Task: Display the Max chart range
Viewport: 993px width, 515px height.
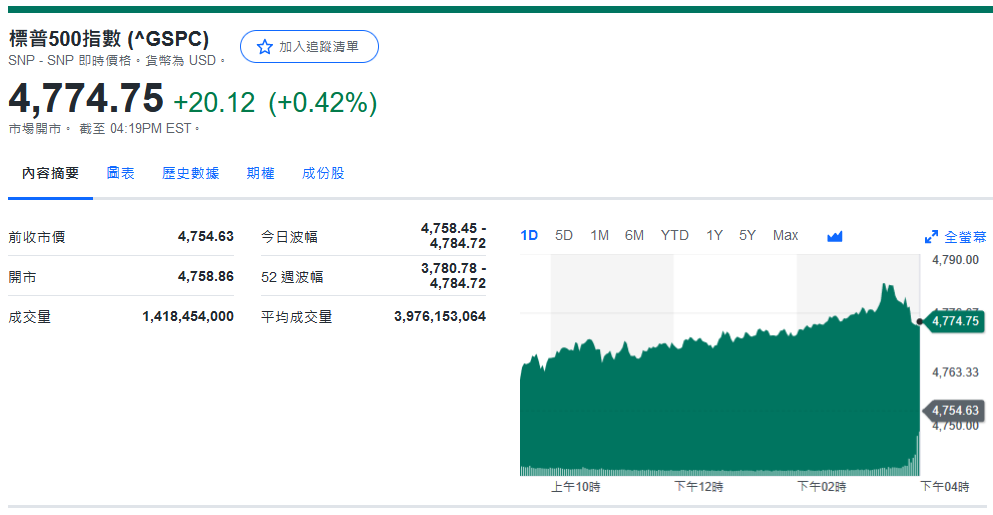Action: point(785,235)
